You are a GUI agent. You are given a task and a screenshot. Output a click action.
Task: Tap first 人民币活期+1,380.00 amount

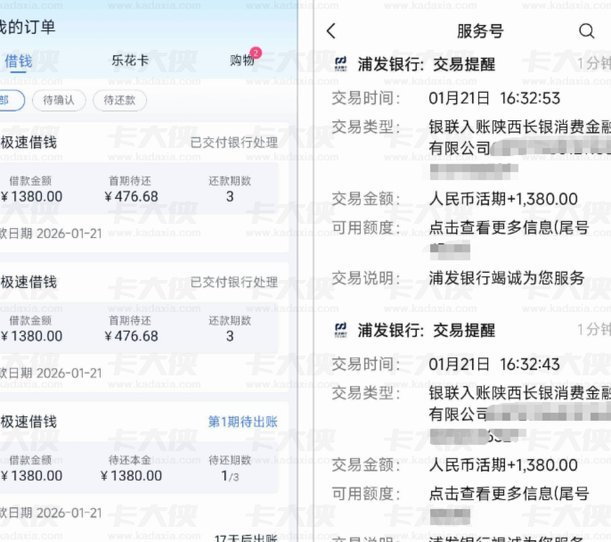[x=503, y=199]
